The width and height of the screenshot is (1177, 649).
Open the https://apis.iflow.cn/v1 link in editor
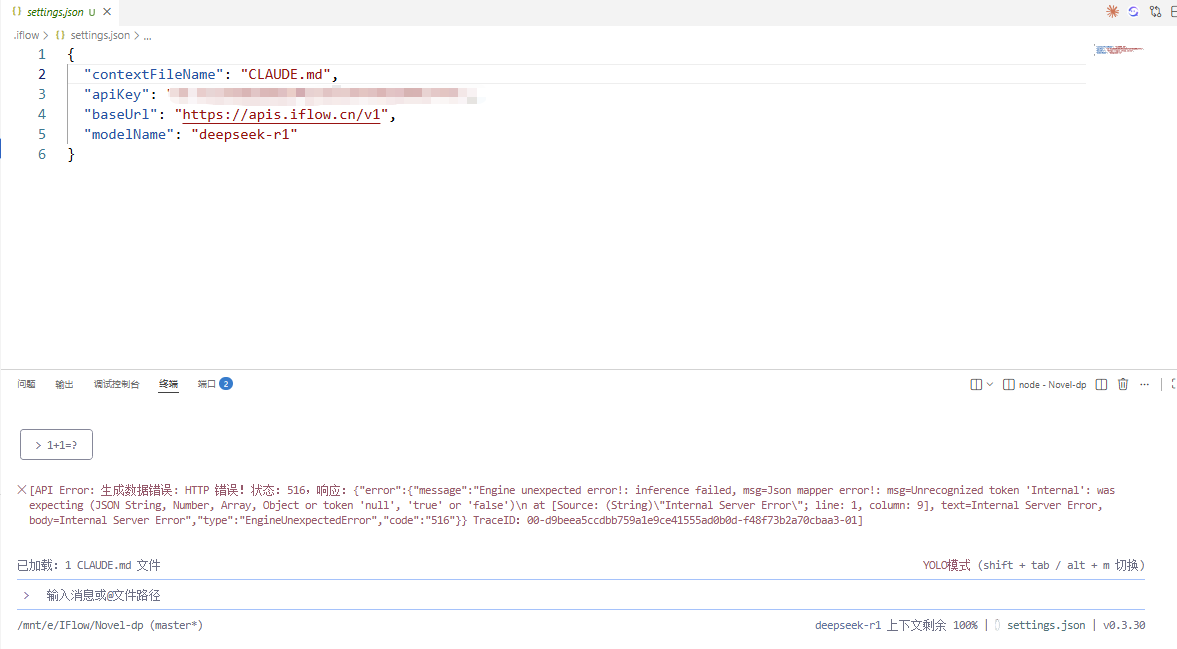[282, 114]
